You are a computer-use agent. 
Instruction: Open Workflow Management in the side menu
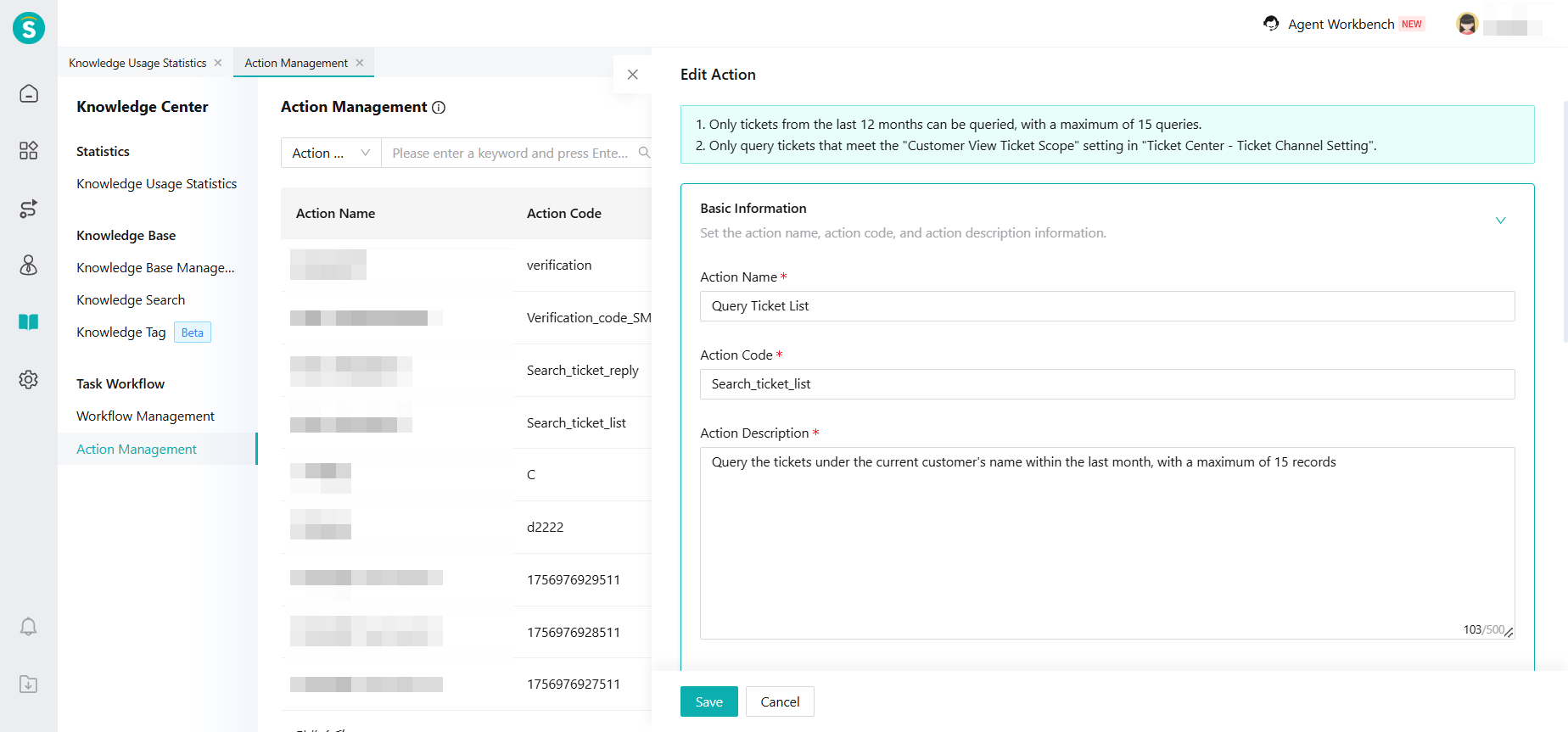point(145,416)
